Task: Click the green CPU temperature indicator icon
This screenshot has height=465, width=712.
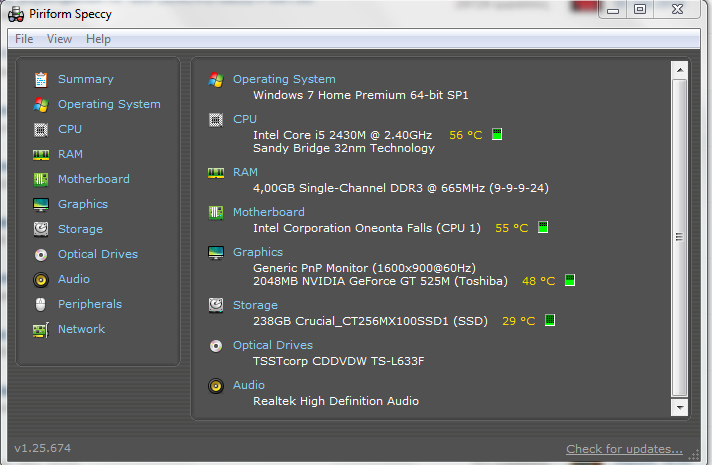Action: tap(497, 134)
